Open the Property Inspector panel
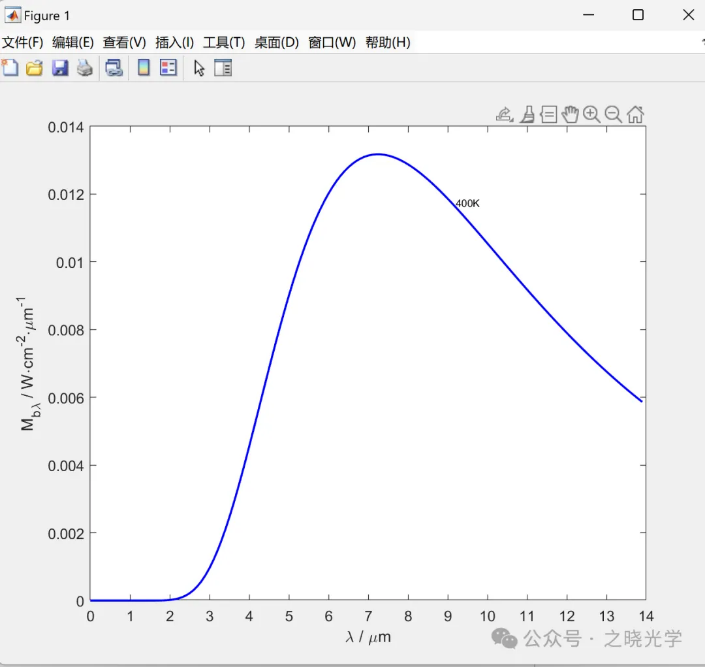The width and height of the screenshot is (705, 667). click(223, 68)
